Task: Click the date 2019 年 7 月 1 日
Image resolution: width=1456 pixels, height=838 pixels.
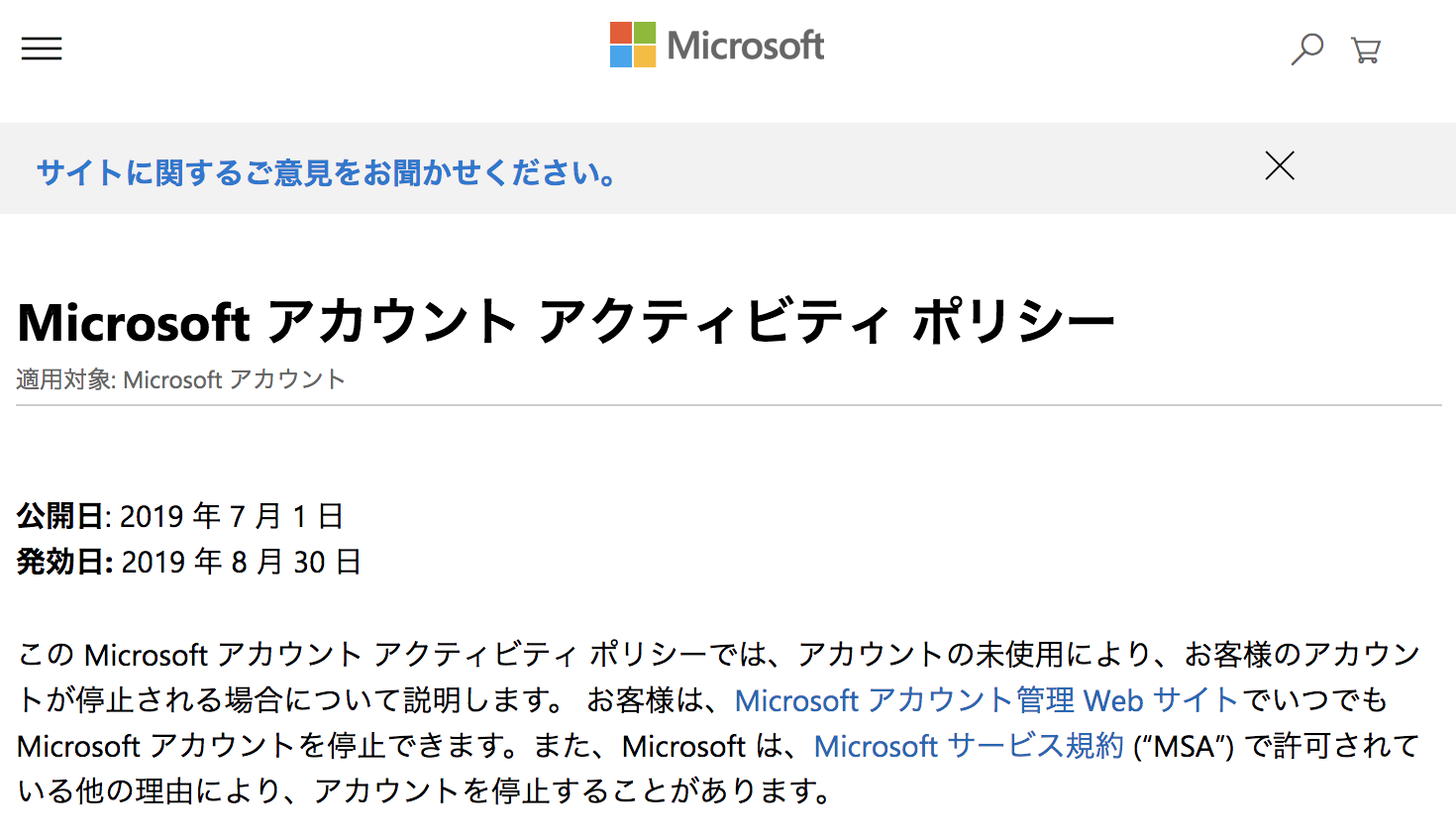Action: point(232,516)
